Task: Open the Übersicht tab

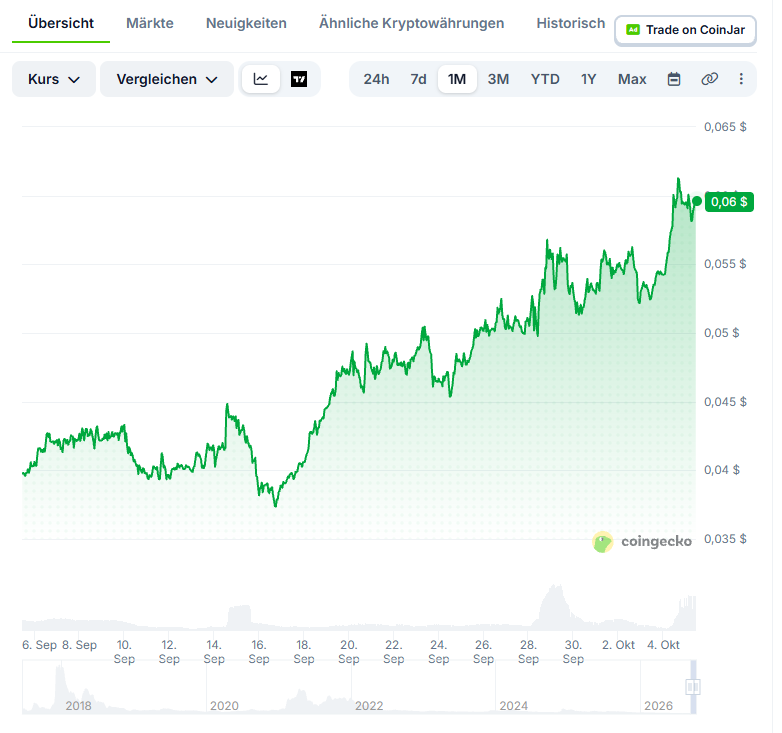Action: (61, 23)
